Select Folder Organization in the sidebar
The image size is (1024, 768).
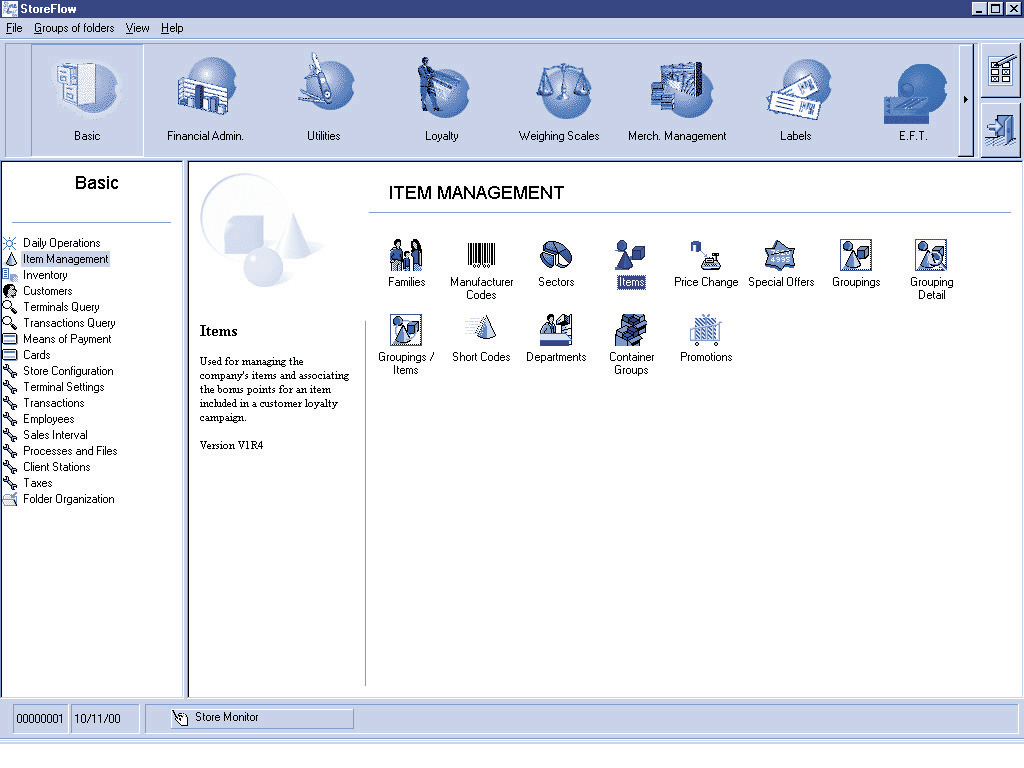click(x=68, y=499)
